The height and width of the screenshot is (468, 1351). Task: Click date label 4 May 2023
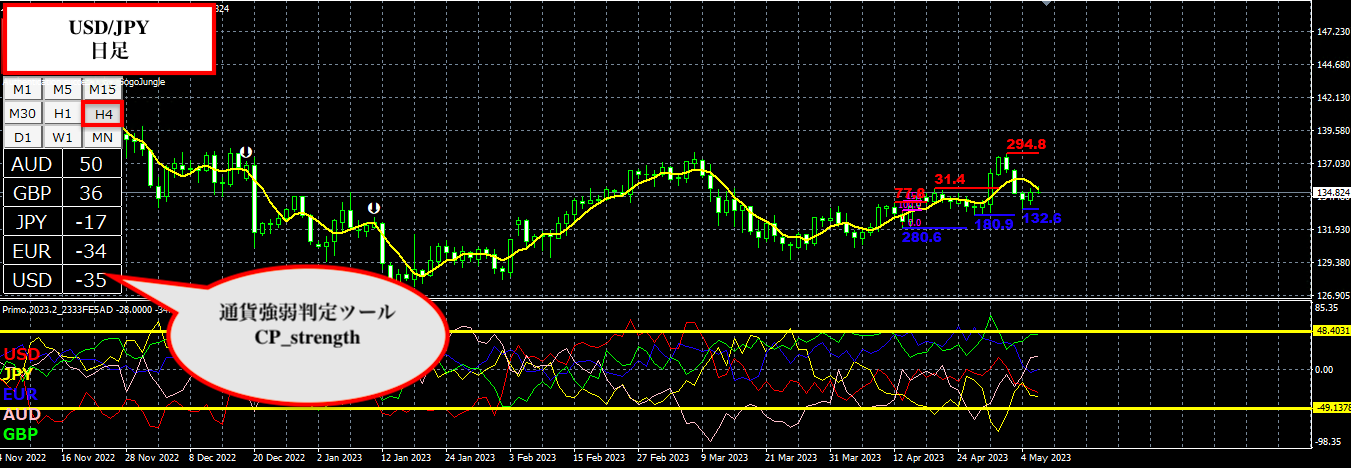point(1047,458)
